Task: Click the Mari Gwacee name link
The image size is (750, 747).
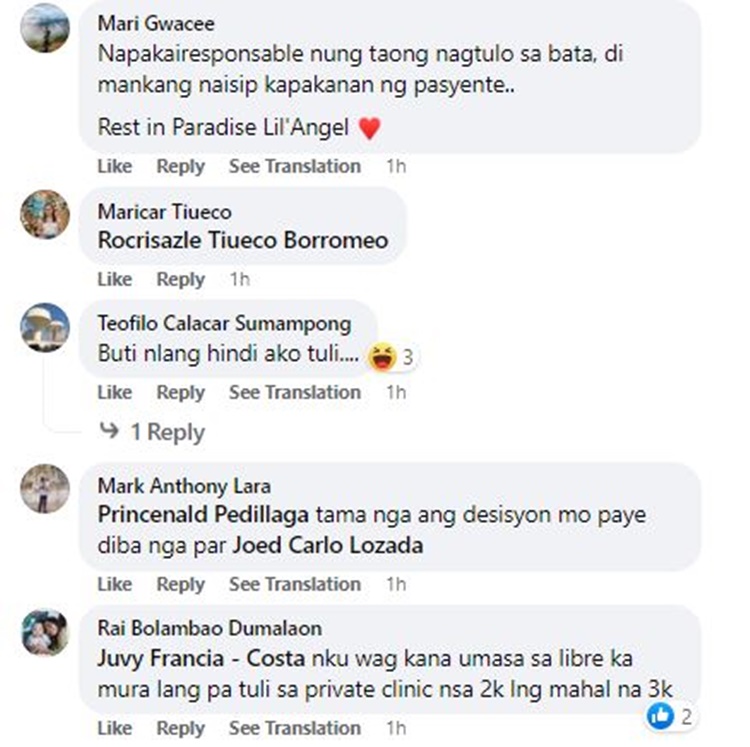Action: [x=156, y=23]
